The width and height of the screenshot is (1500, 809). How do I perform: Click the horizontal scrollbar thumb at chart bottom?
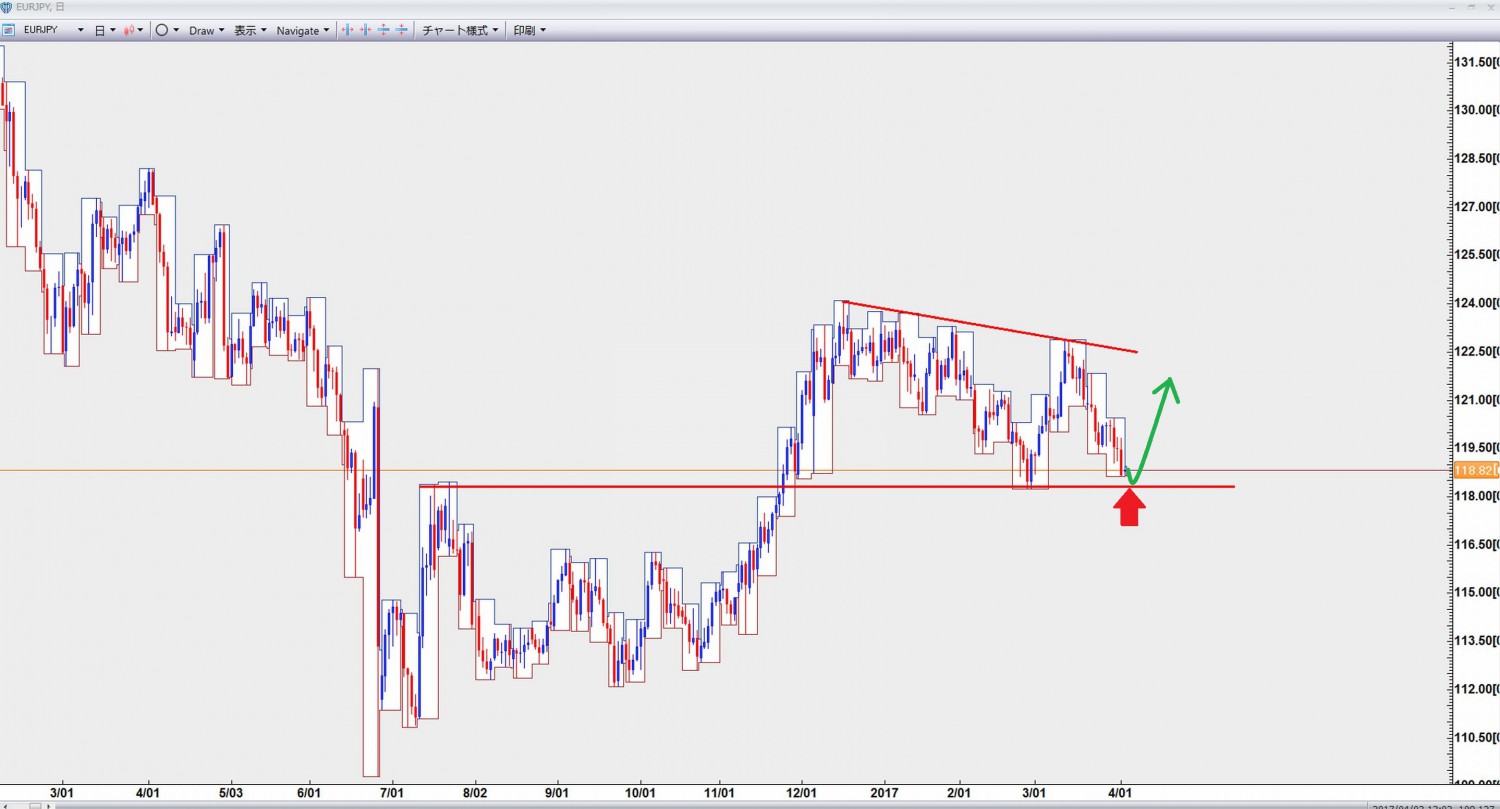[35, 805]
